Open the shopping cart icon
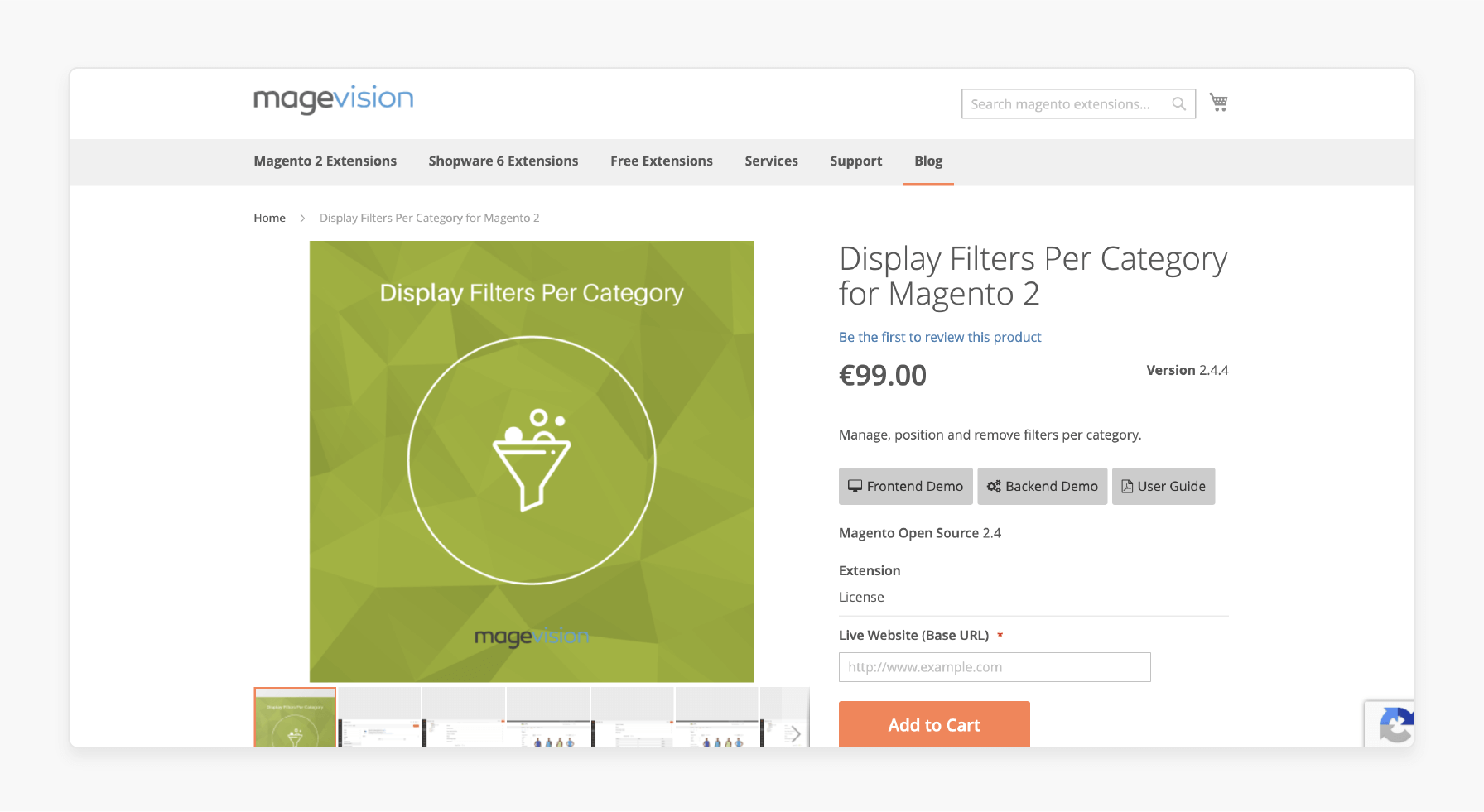 1218,103
